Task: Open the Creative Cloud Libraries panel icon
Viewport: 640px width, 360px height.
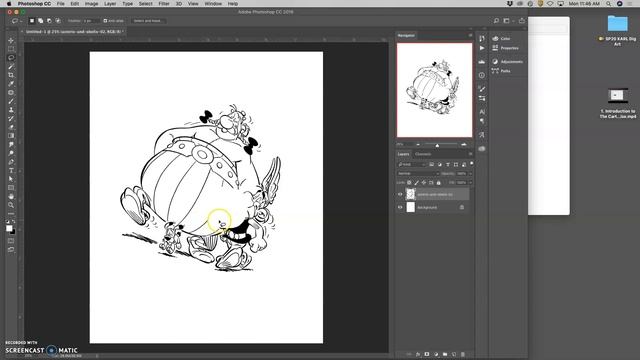Action: [482, 149]
